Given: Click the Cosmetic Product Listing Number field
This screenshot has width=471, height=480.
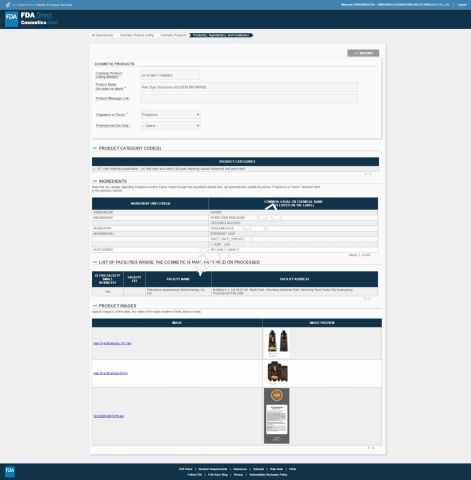Looking at the screenshot, I should pyautogui.click(x=170, y=76).
